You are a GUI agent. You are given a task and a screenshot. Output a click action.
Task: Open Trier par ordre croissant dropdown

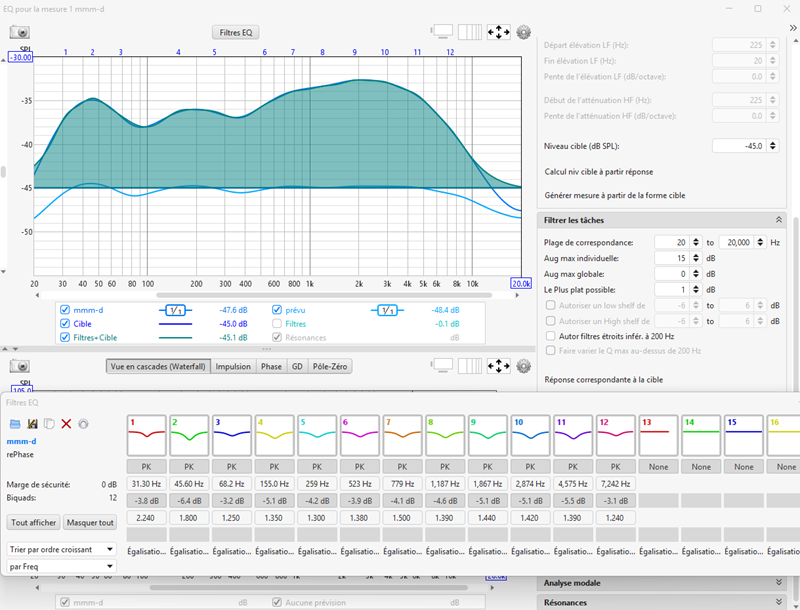click(61, 549)
